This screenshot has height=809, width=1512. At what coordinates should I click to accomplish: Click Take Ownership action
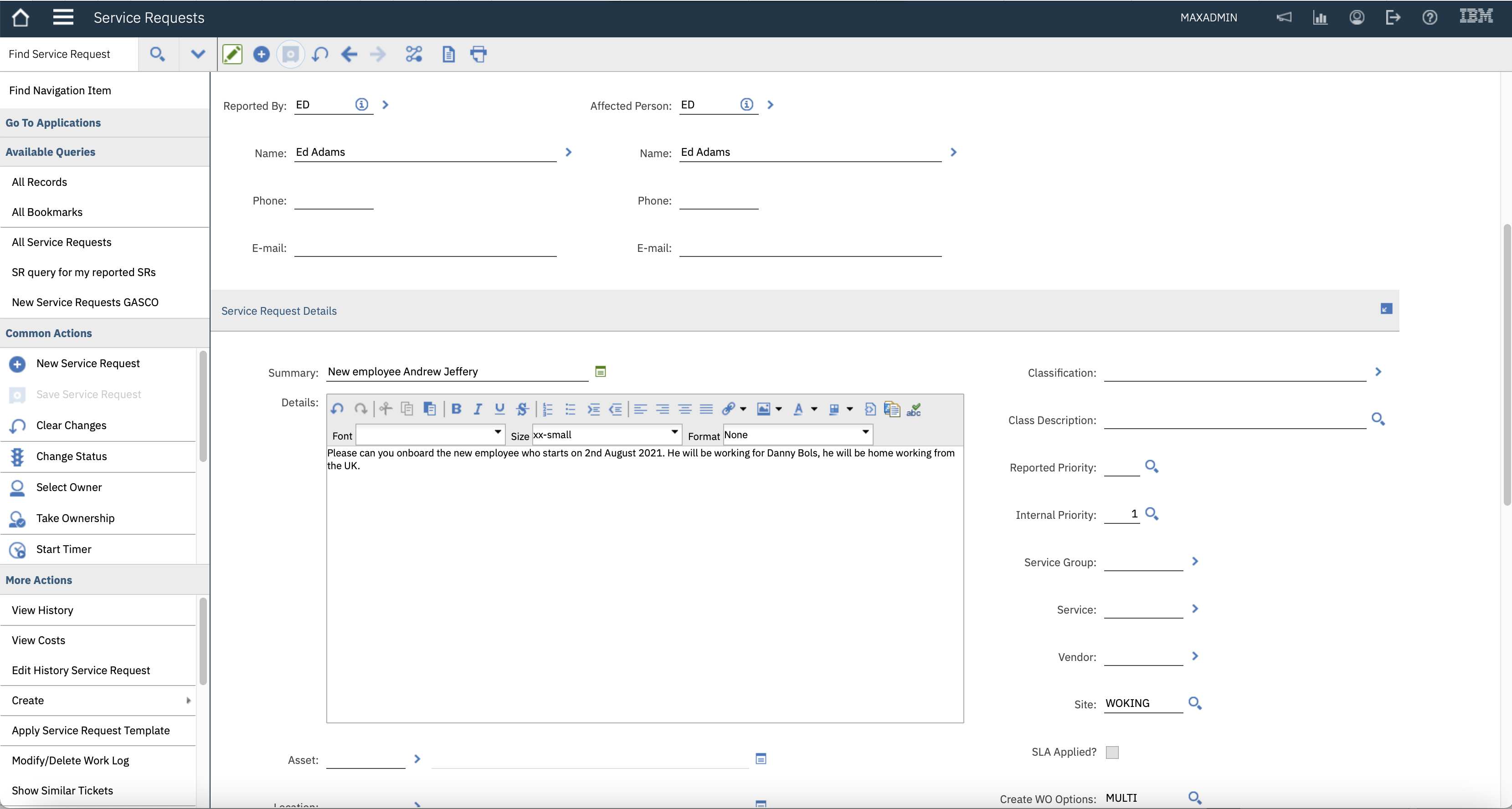tap(75, 518)
